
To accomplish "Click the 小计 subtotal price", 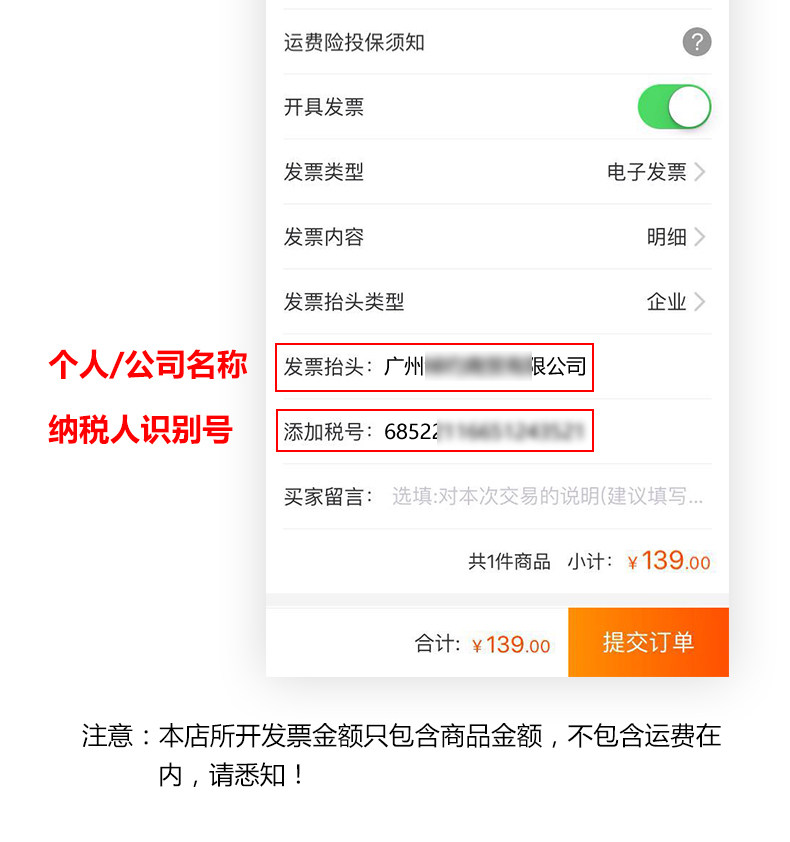I will 669,561.
